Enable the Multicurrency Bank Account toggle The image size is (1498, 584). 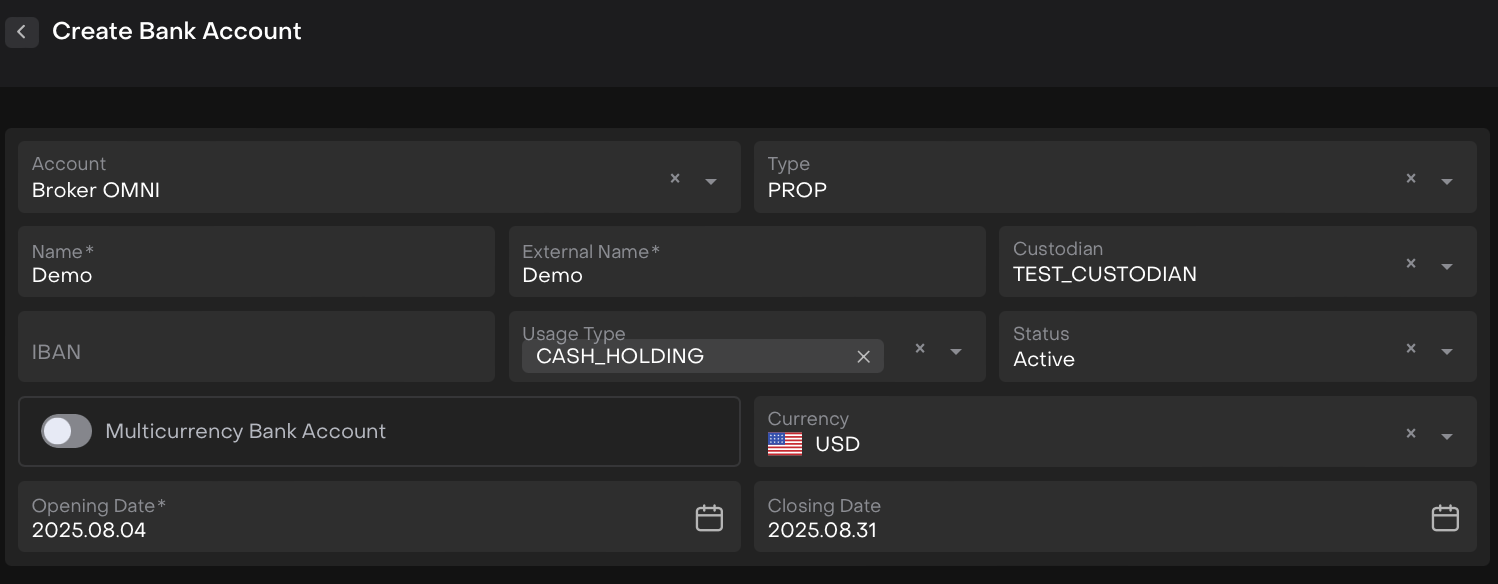point(66,431)
